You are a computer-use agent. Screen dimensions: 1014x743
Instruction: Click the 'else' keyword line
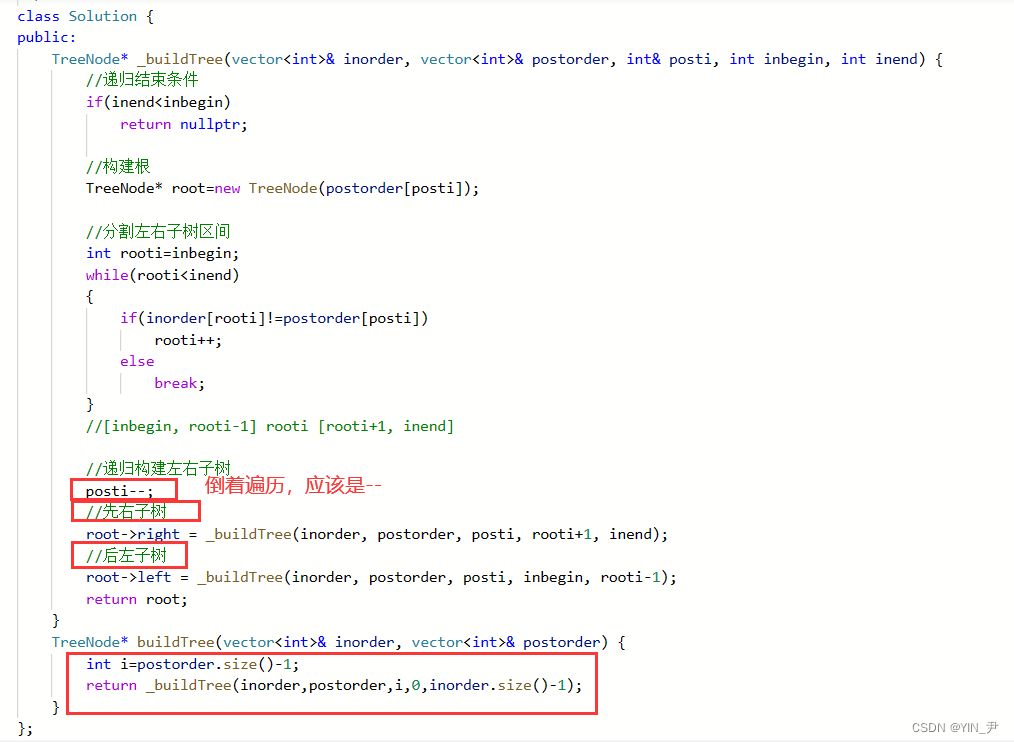(x=137, y=361)
